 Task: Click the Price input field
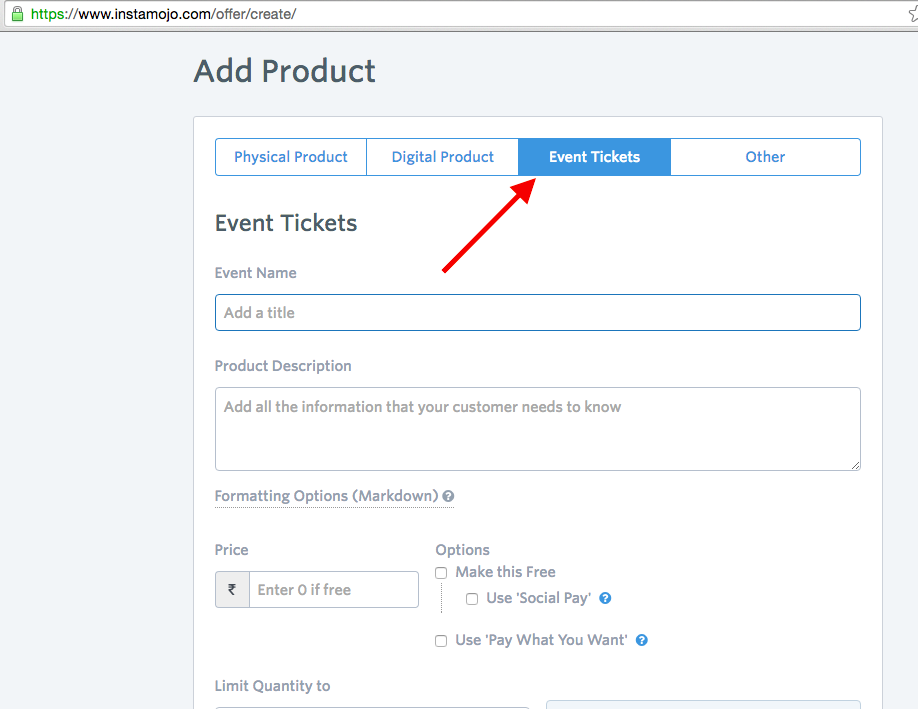pos(333,590)
